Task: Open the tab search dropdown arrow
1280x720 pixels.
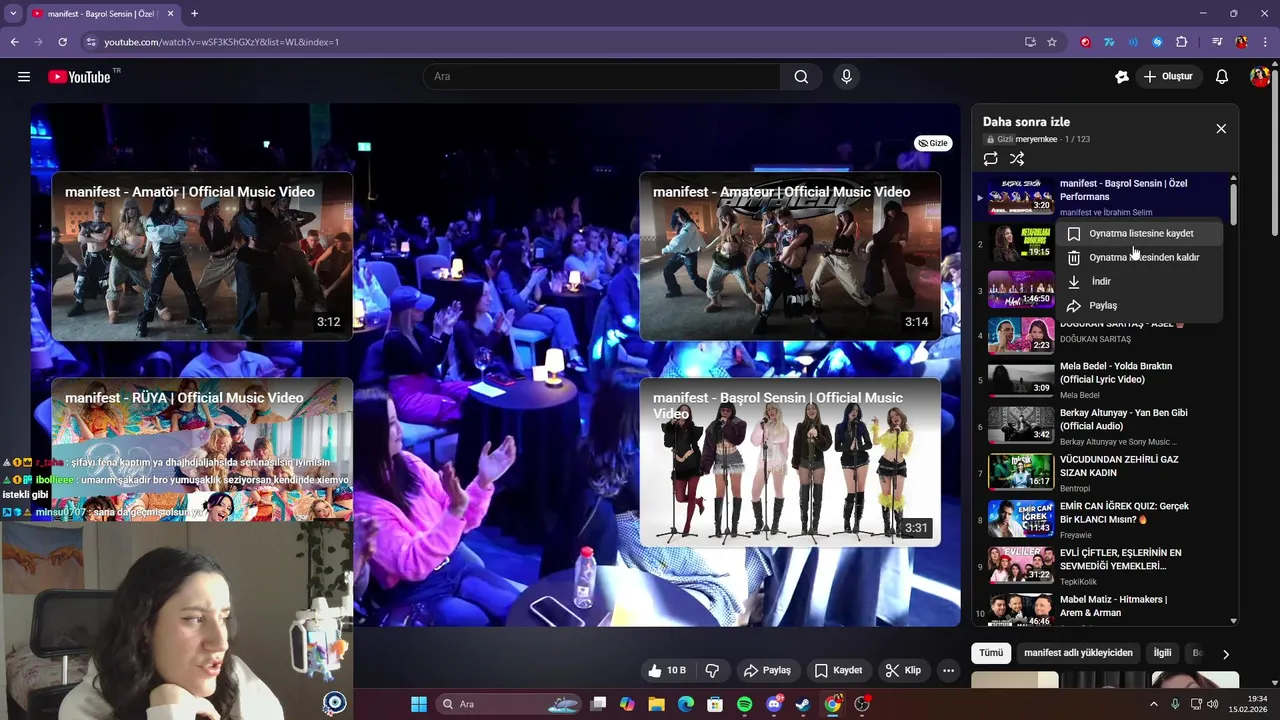Action: [13, 13]
